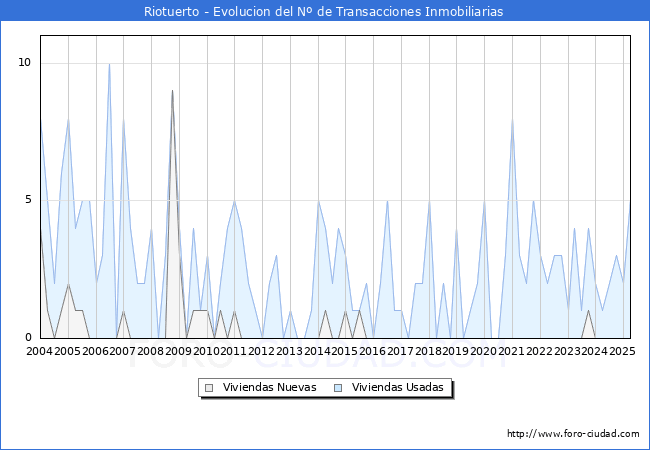Click the 2018 x-axis label
Viewport: 650px width, 450px height.
[x=428, y=351]
